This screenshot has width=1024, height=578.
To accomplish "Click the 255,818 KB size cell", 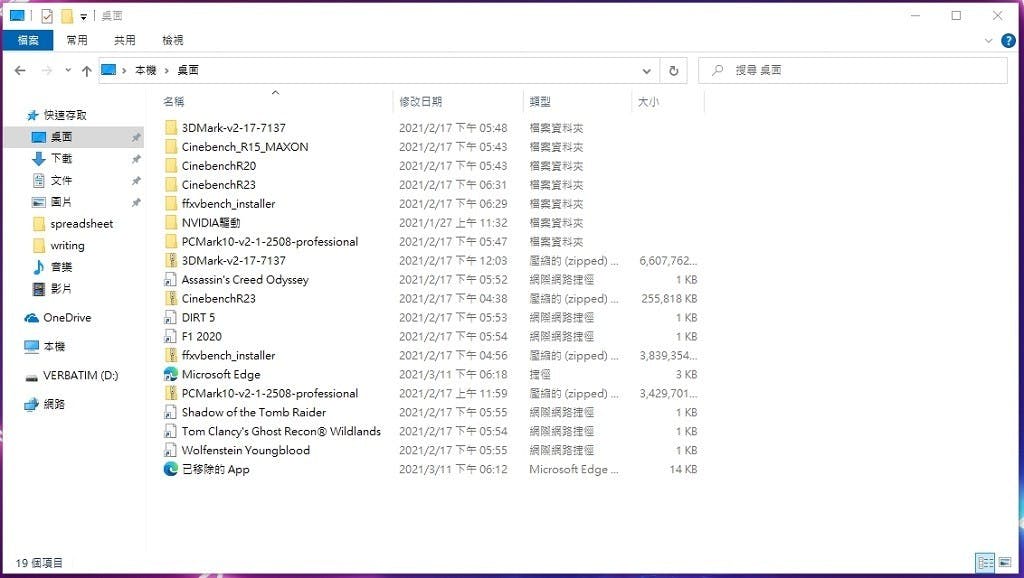I will 669,298.
